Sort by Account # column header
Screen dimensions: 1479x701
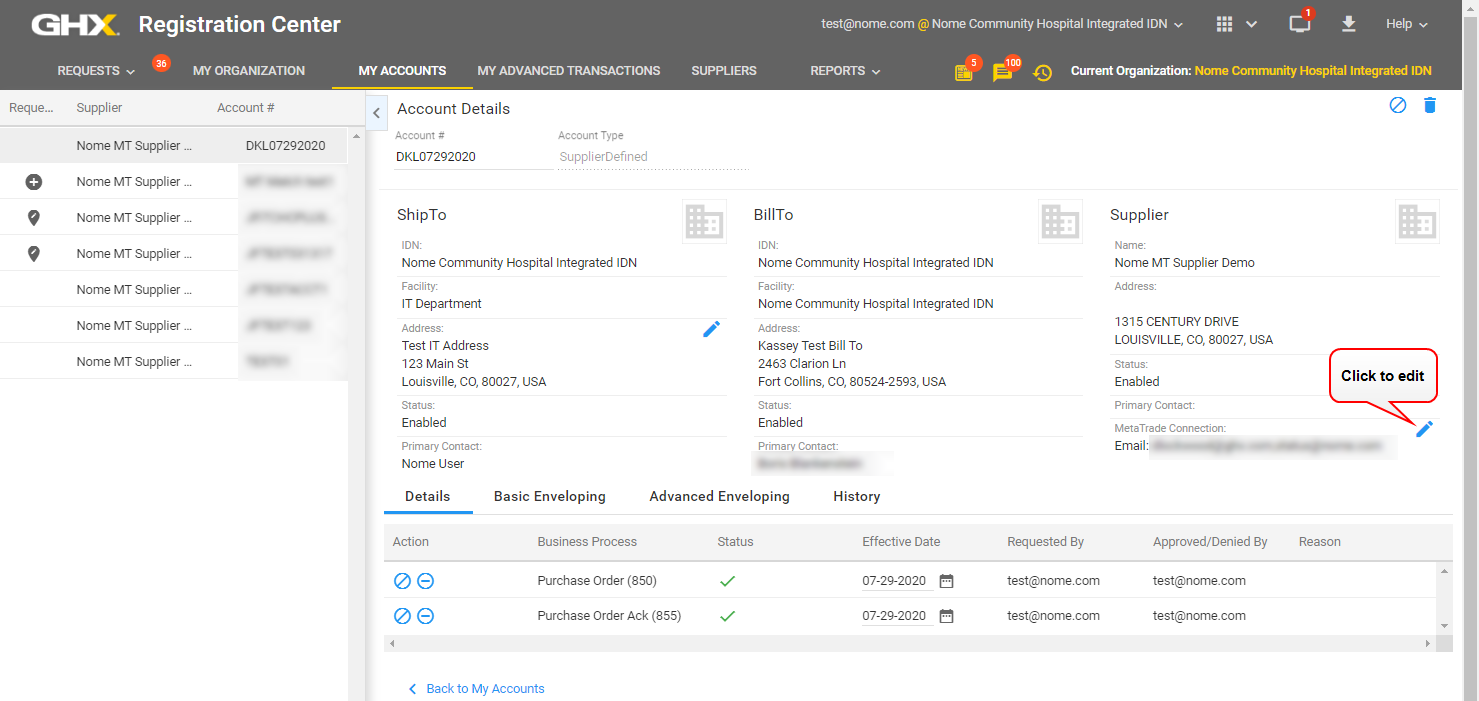point(245,108)
